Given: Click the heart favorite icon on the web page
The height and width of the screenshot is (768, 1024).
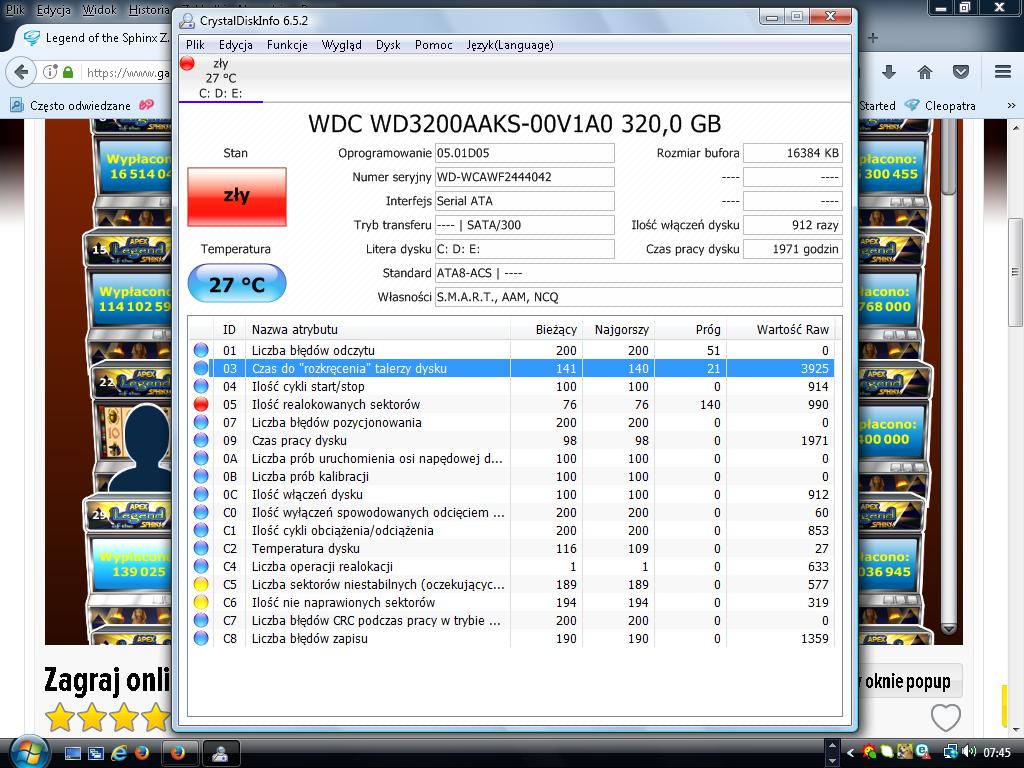Looking at the screenshot, I should click(945, 717).
